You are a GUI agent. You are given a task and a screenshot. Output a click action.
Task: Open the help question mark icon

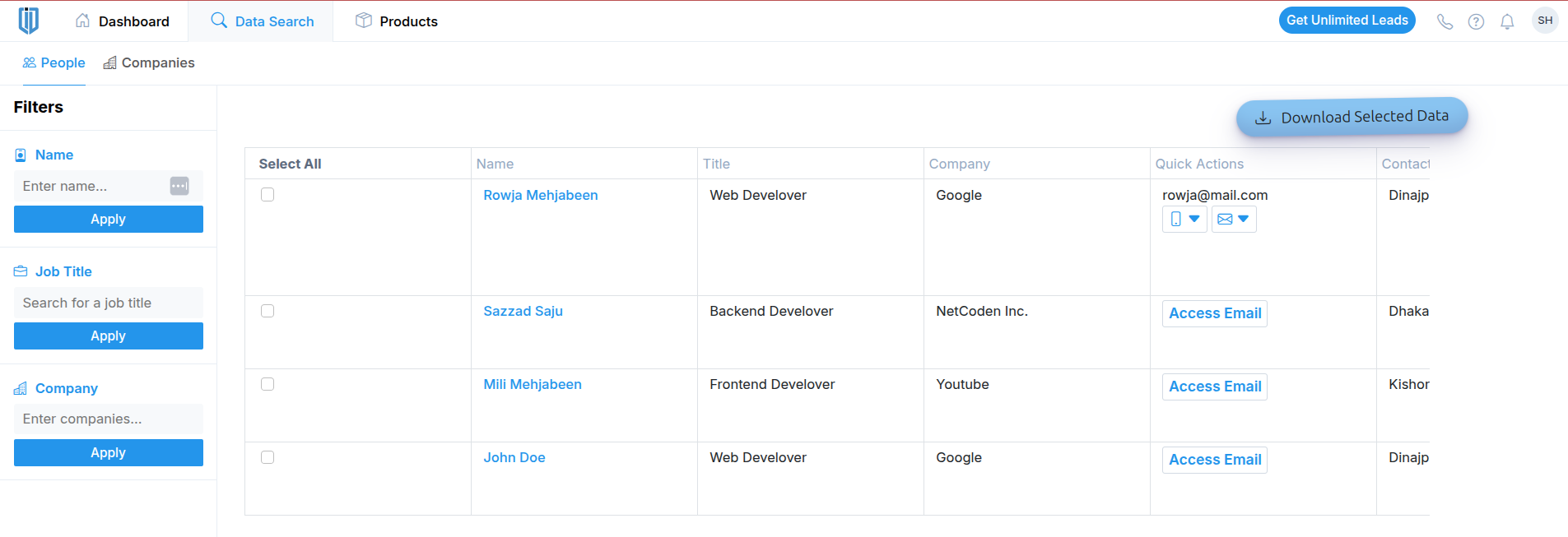[x=1476, y=21]
